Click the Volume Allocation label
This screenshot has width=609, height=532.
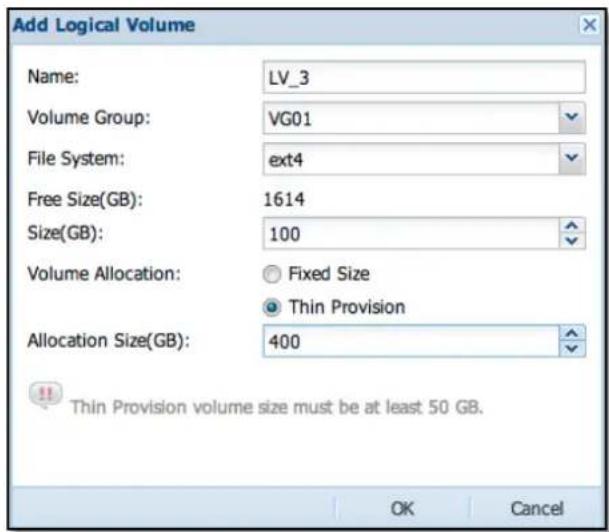[x=104, y=274]
